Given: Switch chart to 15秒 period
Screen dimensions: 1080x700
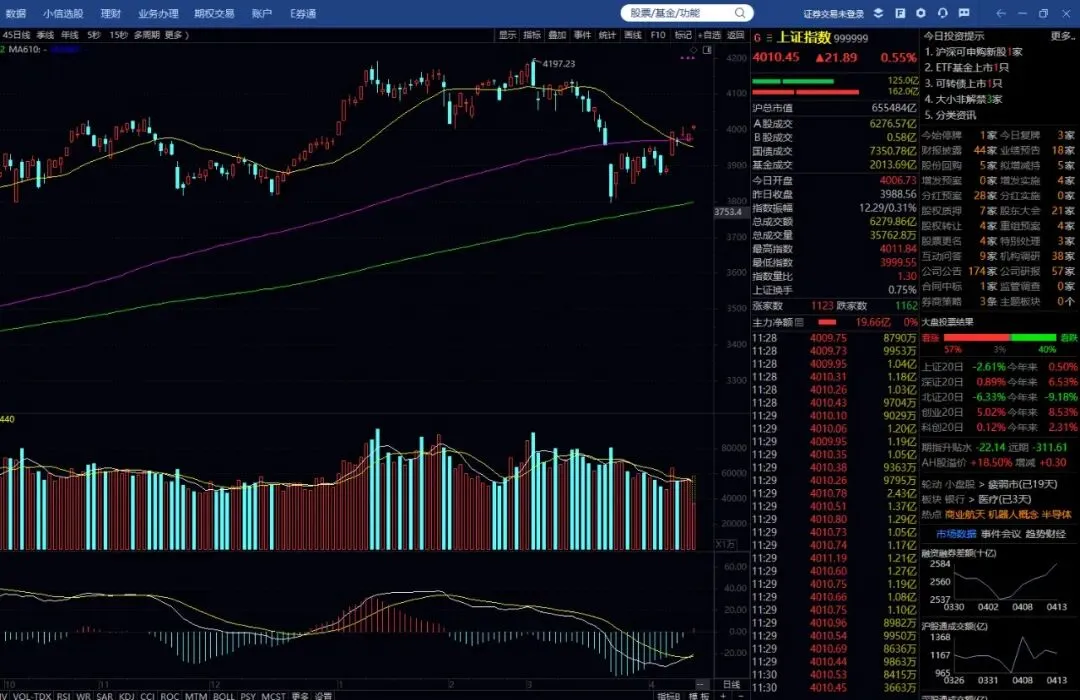Looking at the screenshot, I should [x=118, y=35].
